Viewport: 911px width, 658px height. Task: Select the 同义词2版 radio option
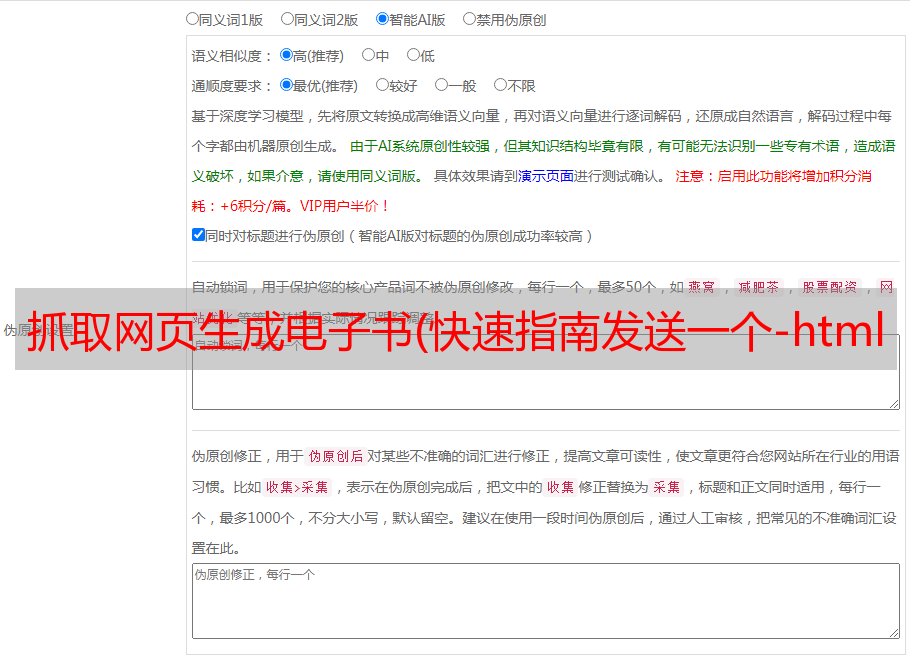pyautogui.click(x=287, y=19)
